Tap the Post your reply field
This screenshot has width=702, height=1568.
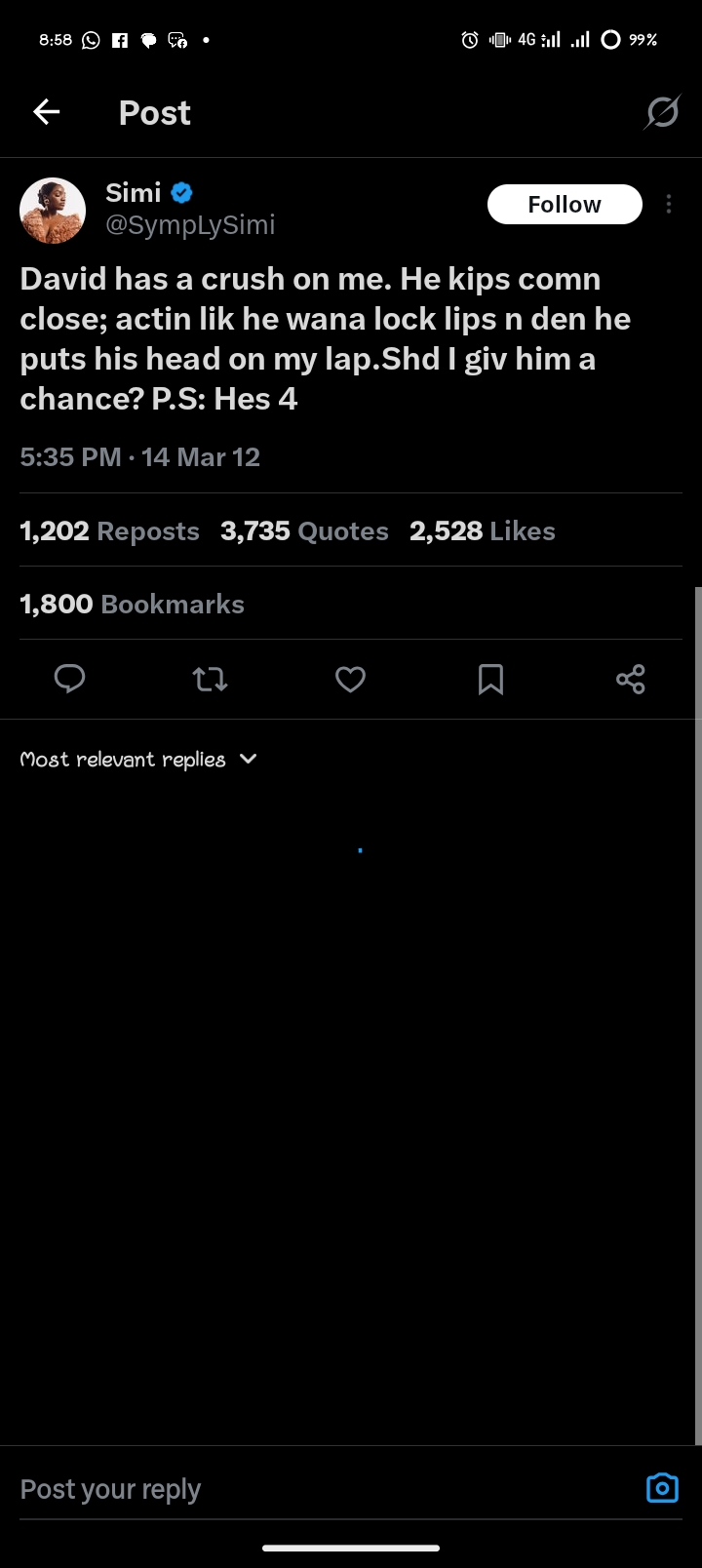tap(292, 1489)
